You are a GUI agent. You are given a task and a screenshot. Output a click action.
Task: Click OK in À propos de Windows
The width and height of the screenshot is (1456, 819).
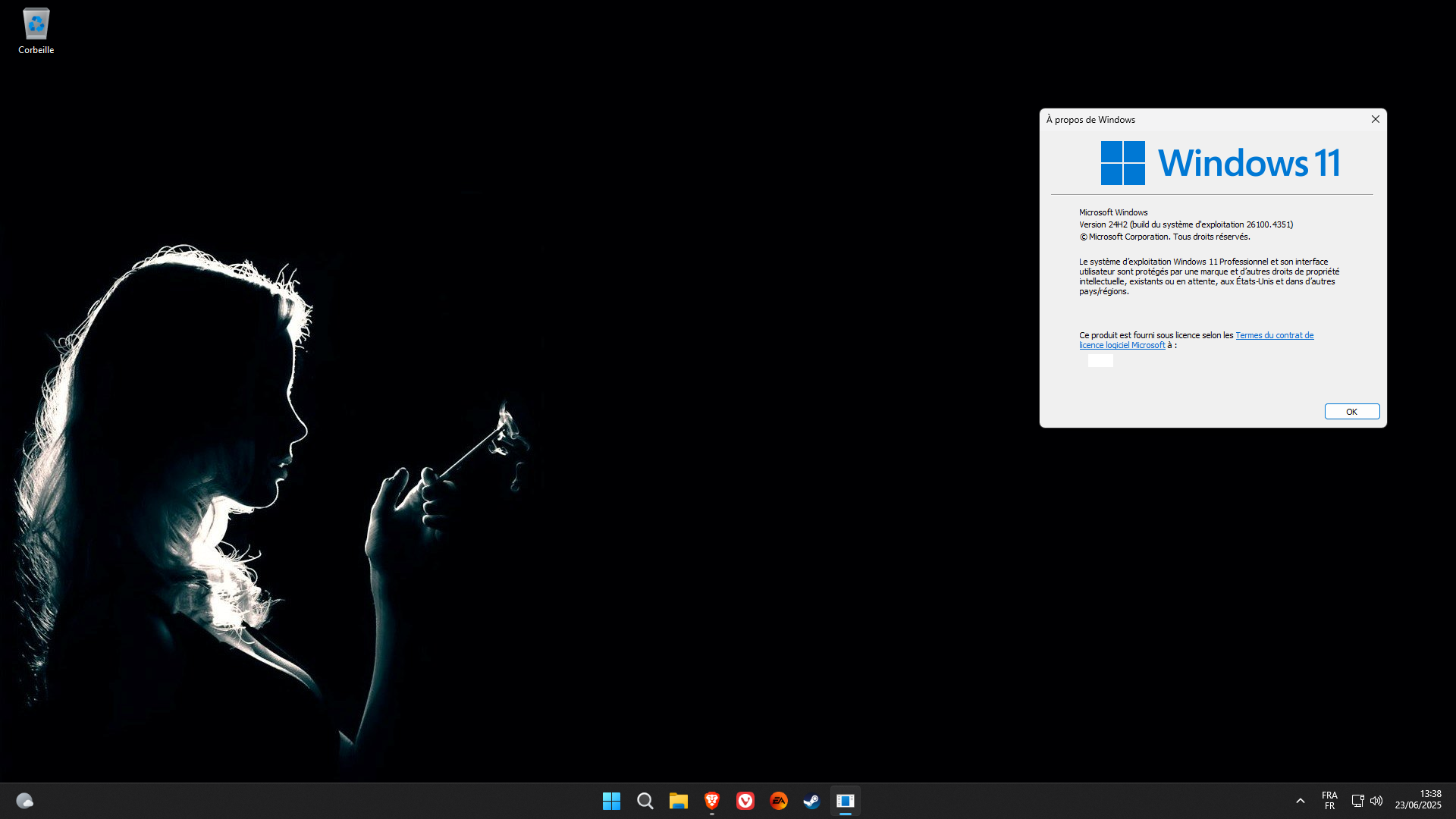click(1351, 412)
